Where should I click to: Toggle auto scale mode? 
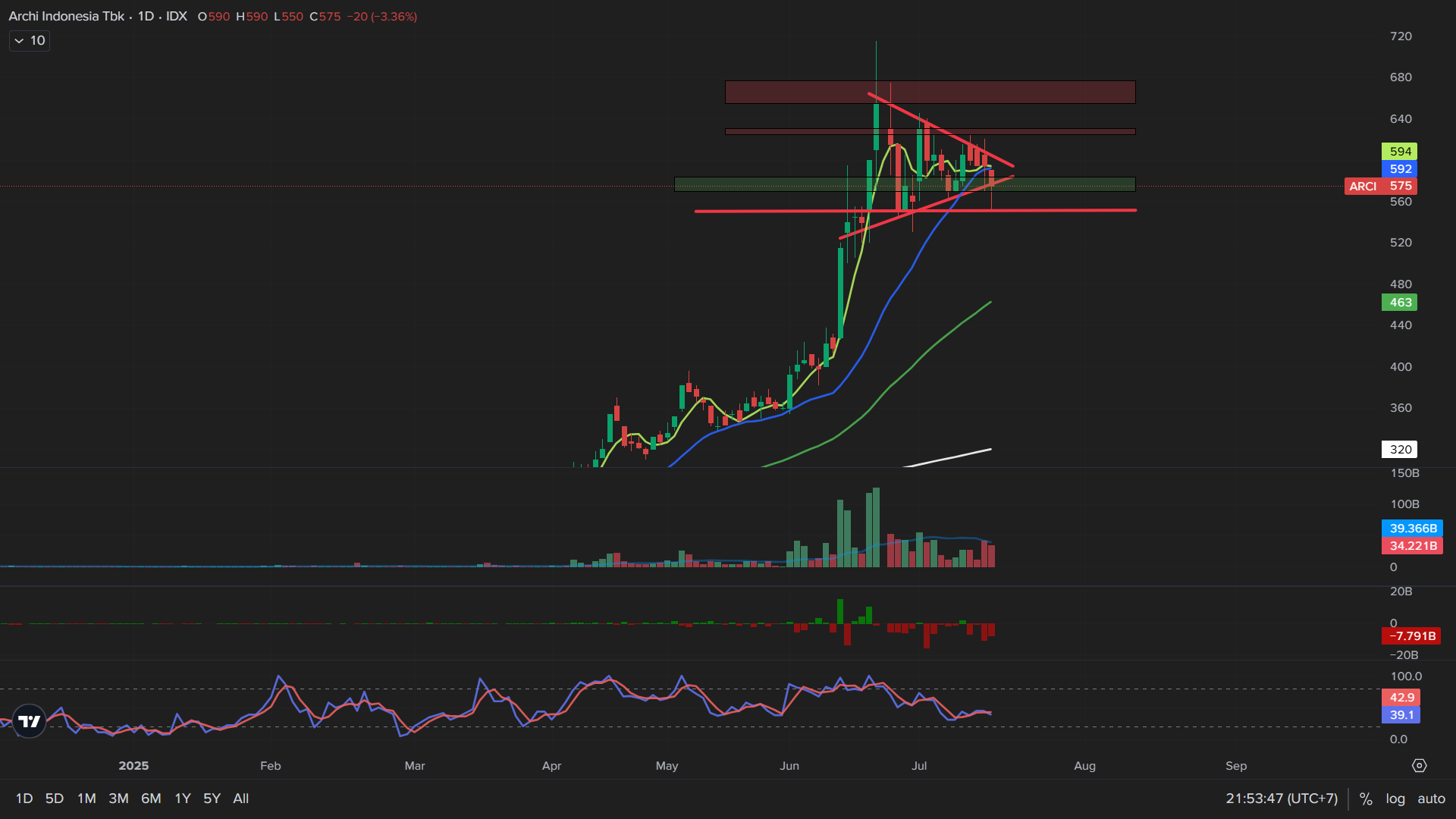point(1431,799)
